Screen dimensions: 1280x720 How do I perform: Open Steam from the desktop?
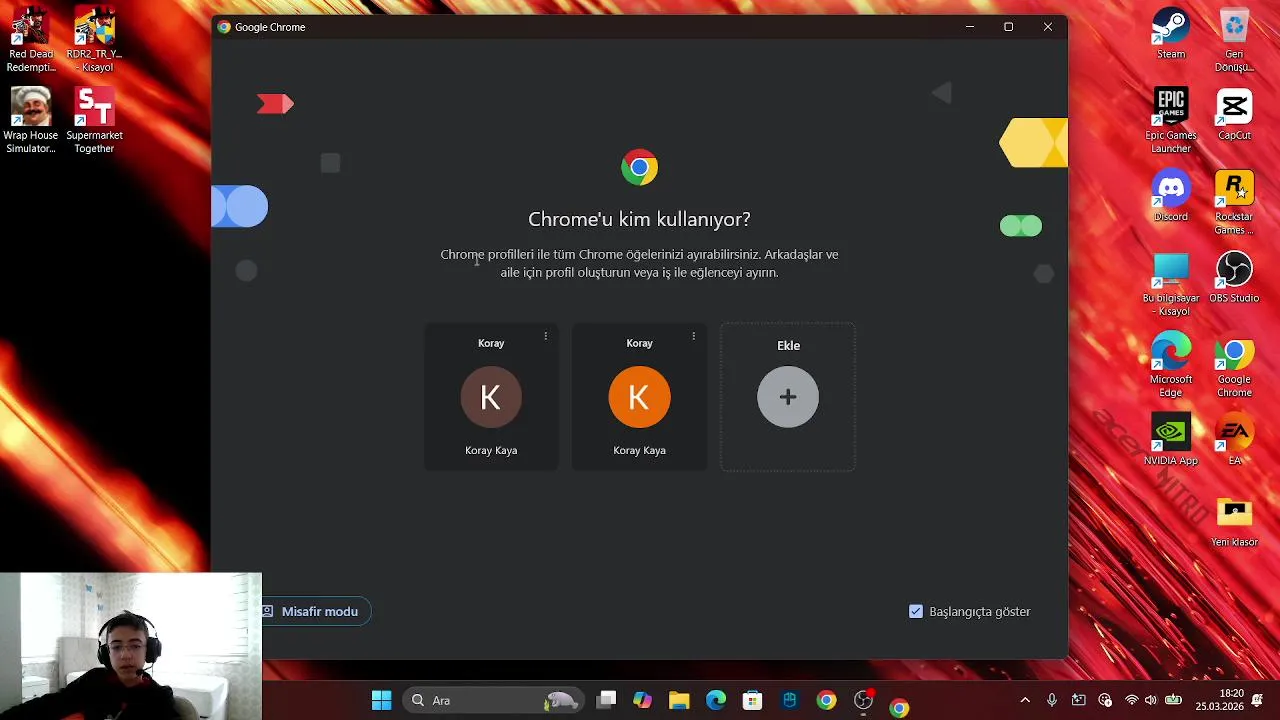click(1171, 34)
